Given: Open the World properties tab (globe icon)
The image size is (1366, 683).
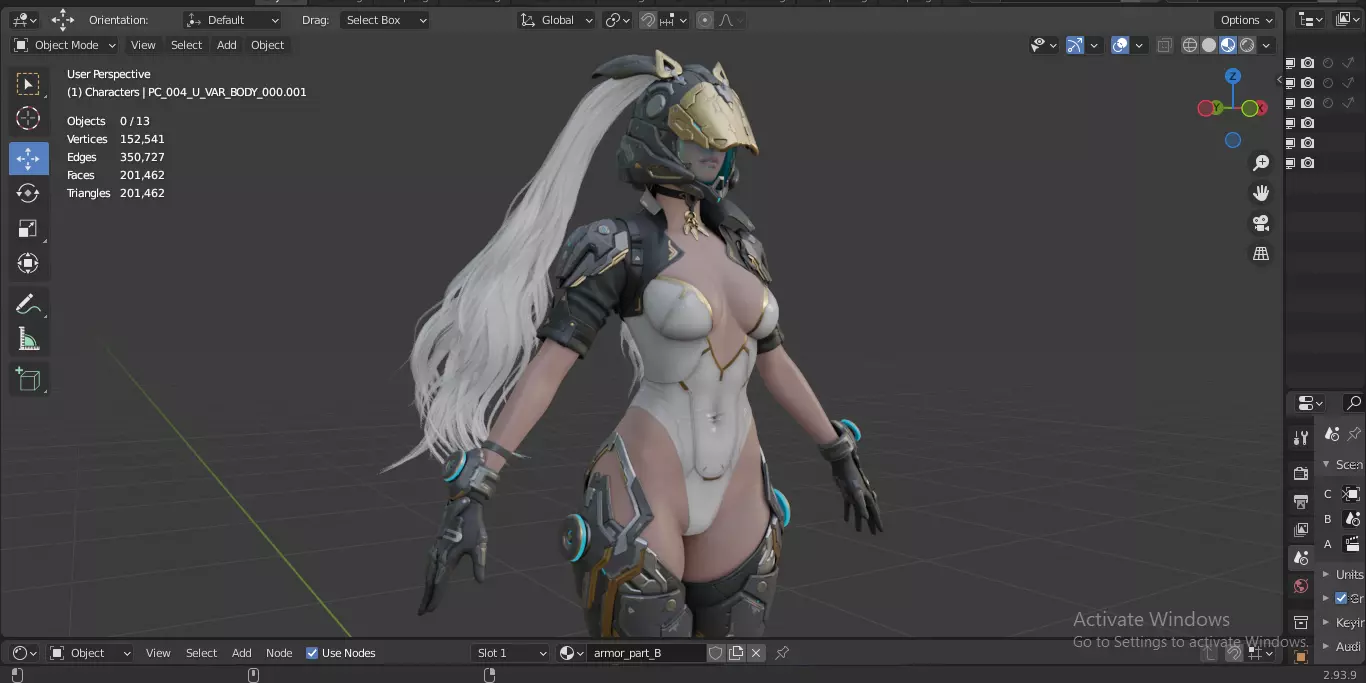Looking at the screenshot, I should tap(1301, 586).
